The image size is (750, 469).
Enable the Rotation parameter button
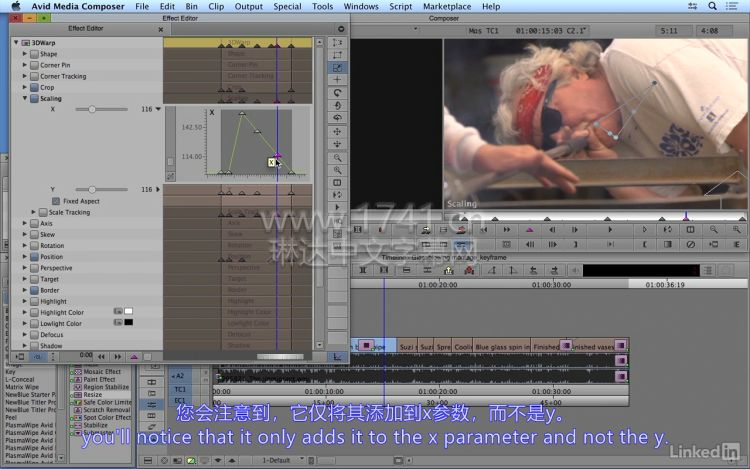tap(34, 246)
